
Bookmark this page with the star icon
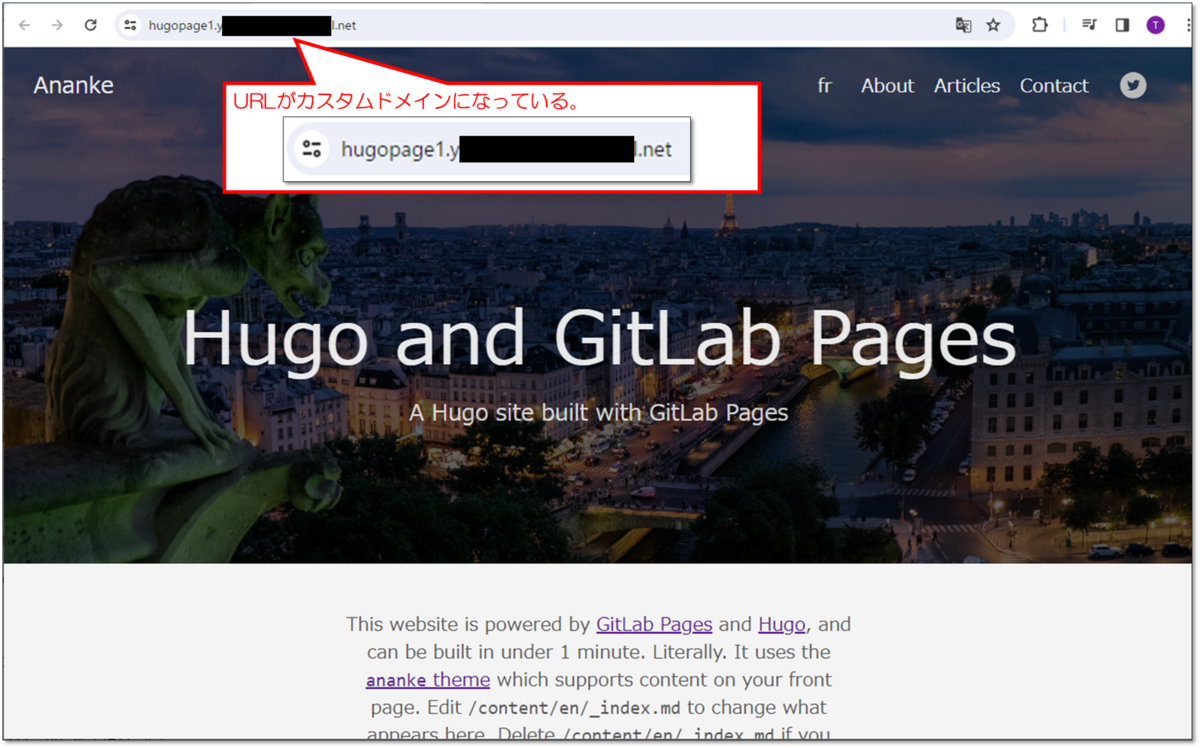pyautogui.click(x=993, y=25)
